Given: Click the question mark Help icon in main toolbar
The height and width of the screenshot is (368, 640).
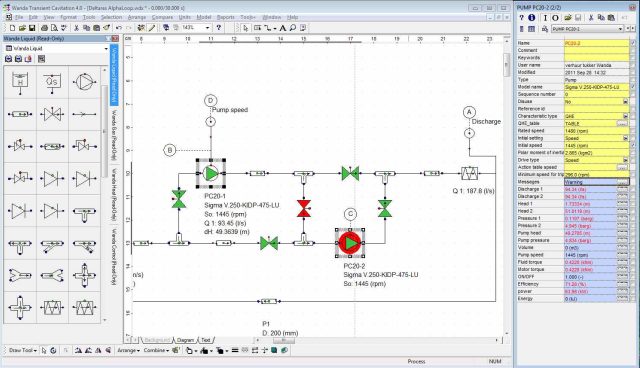Looking at the screenshot, I should (x=219, y=28).
